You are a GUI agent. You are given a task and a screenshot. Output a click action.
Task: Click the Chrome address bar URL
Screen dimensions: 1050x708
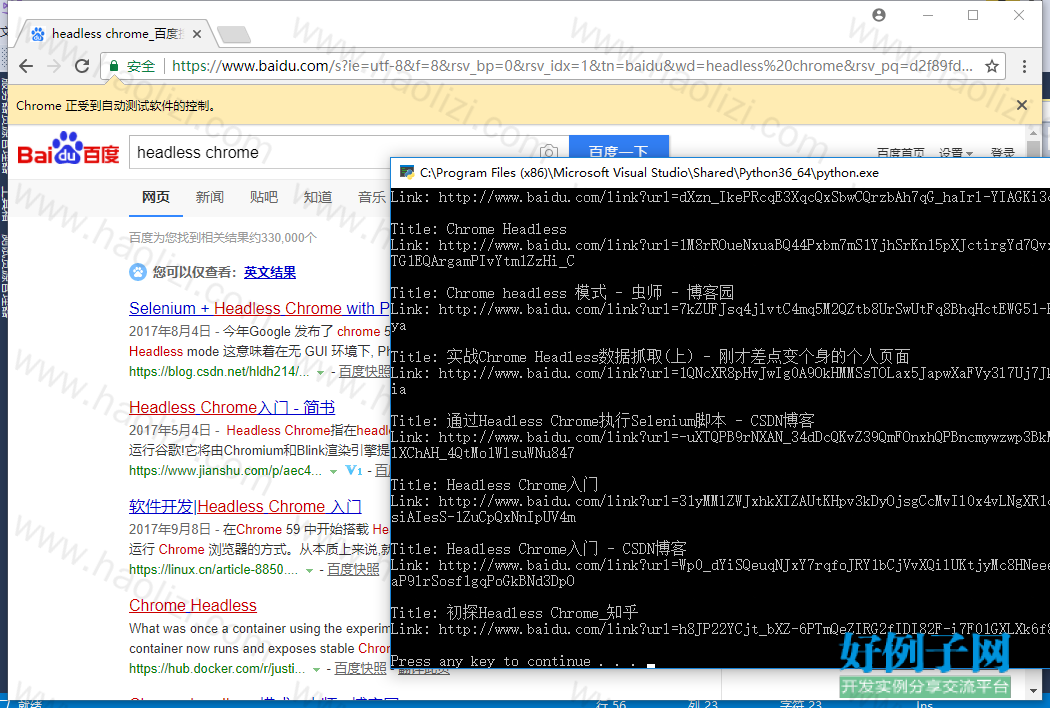(572, 66)
